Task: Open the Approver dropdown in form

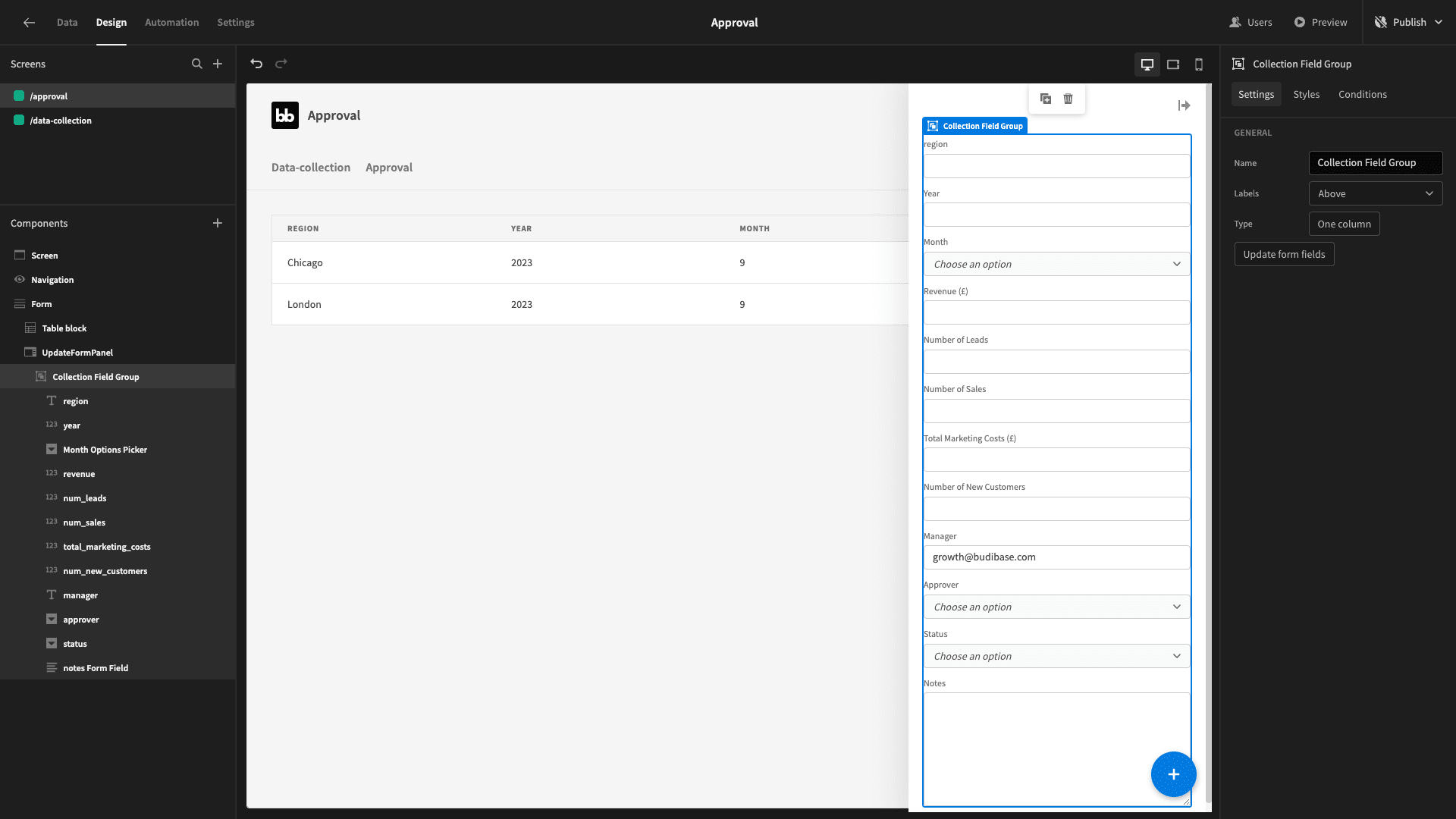Action: [1056, 607]
